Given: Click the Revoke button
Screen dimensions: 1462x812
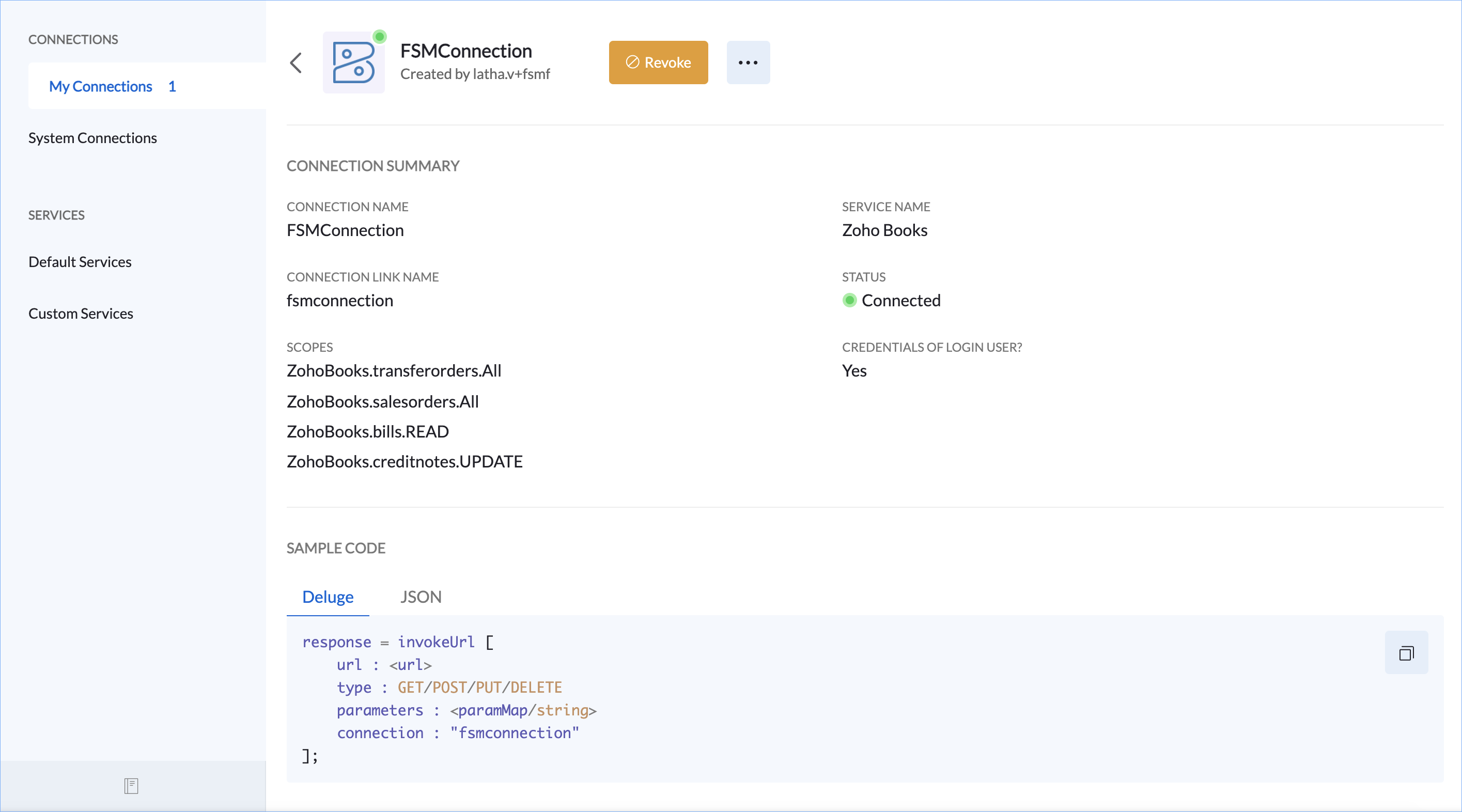Looking at the screenshot, I should [x=658, y=63].
